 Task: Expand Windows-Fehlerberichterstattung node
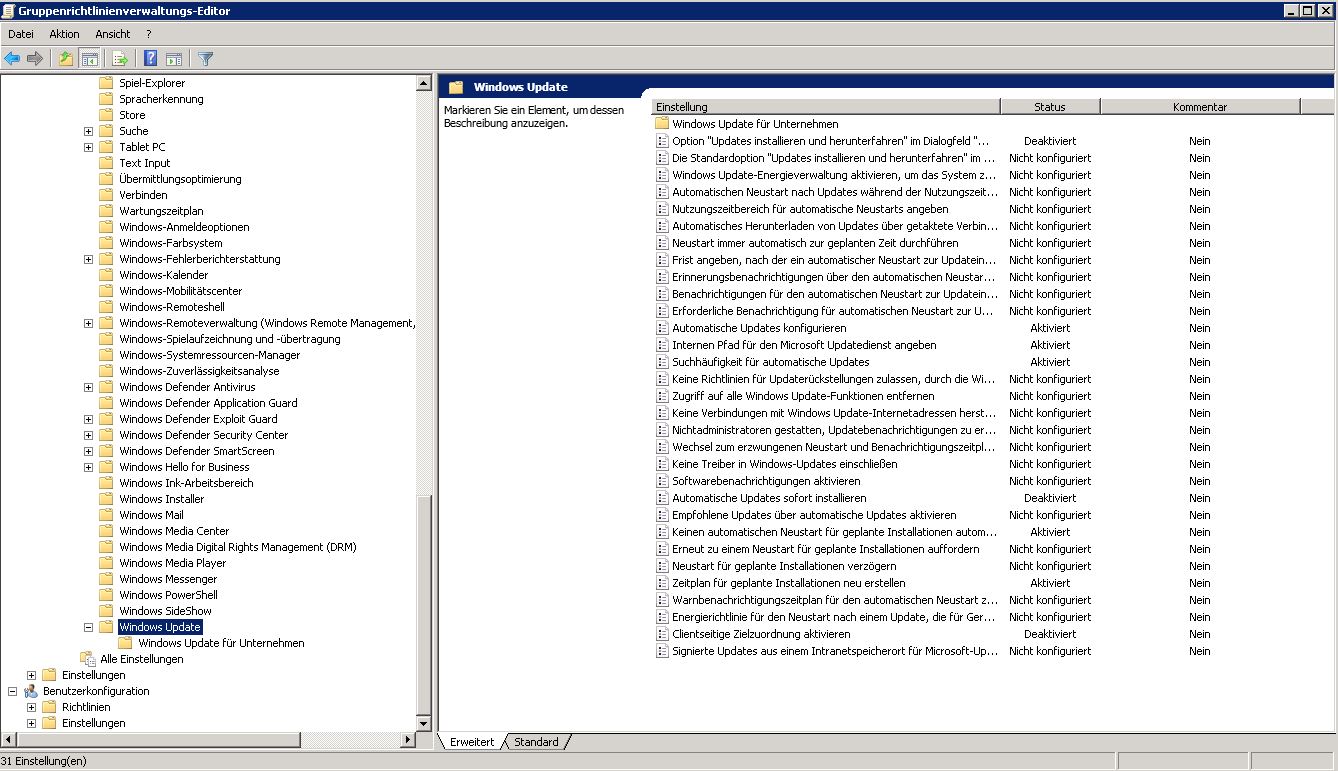[88, 259]
